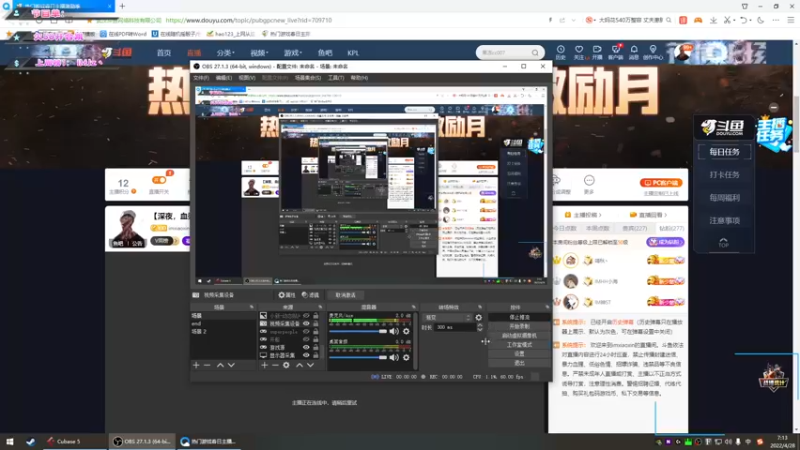
Task: Toggle lock on superpeople source
Action: [x=315, y=332]
